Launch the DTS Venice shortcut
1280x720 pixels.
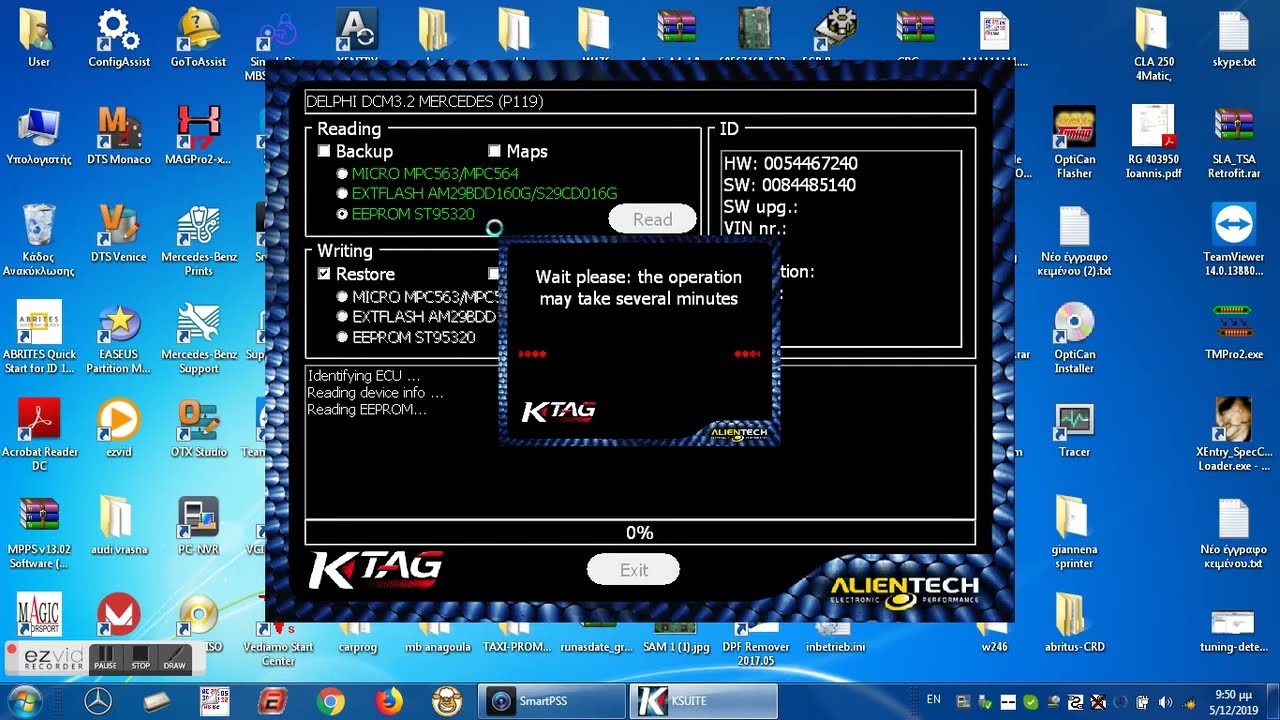tap(119, 233)
